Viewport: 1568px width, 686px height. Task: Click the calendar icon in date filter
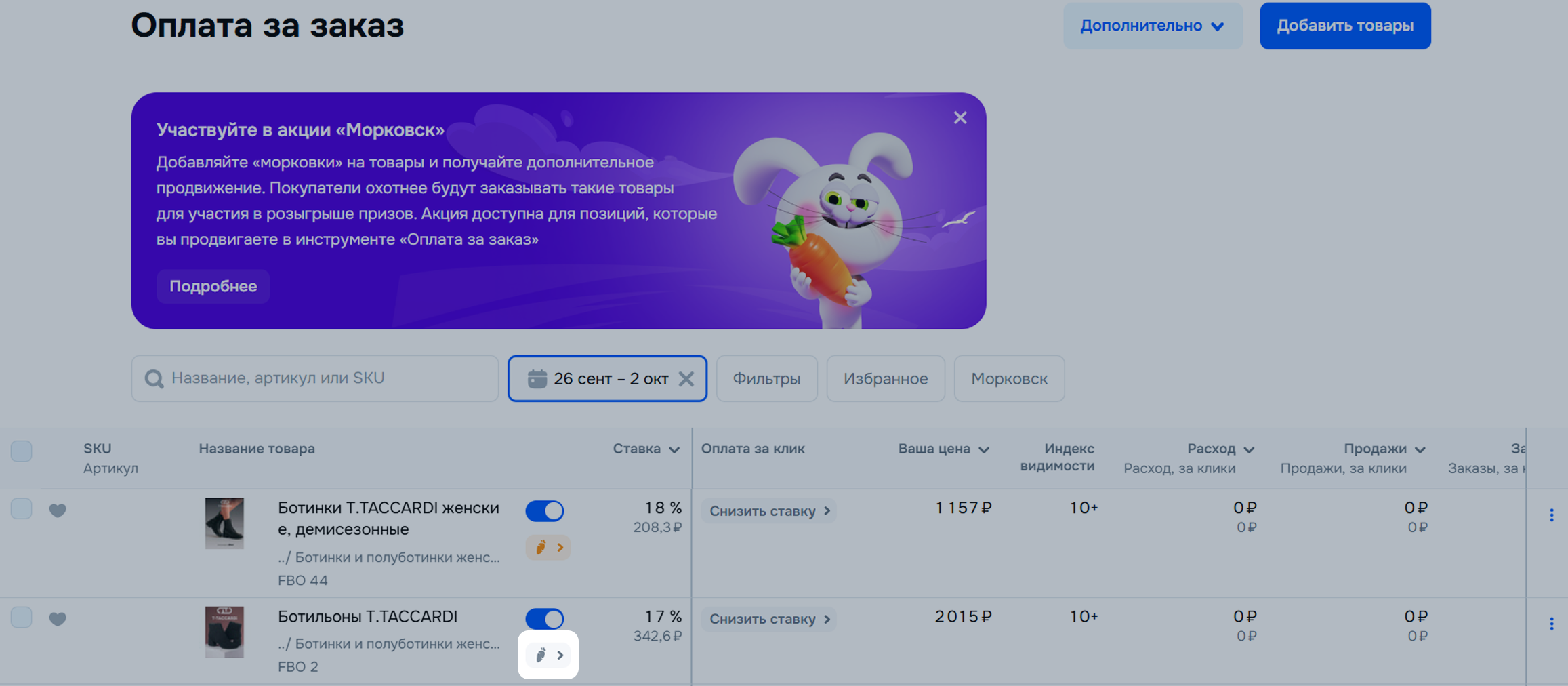537,379
